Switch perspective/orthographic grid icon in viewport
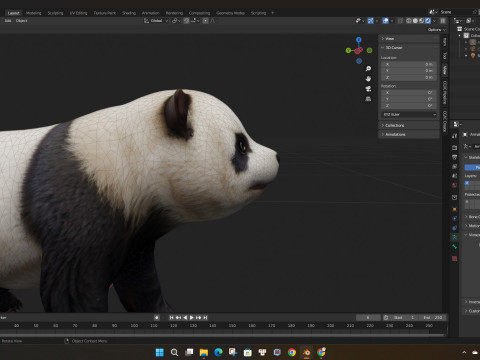This screenshot has width=480, height=360. [368, 99]
